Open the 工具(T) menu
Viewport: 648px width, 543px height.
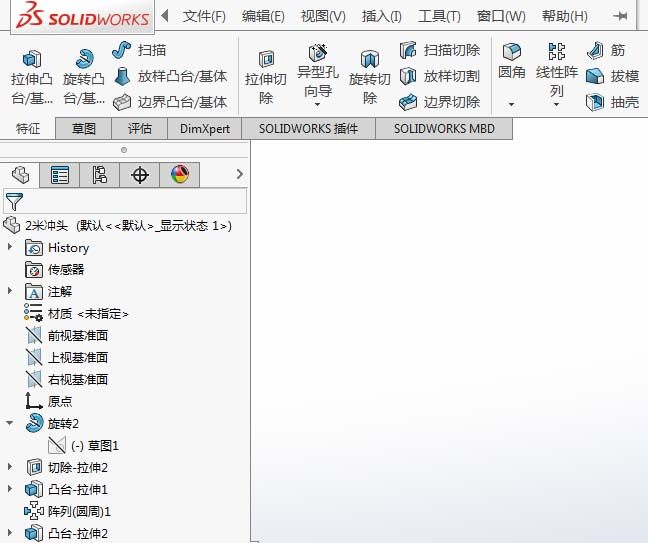click(x=439, y=16)
